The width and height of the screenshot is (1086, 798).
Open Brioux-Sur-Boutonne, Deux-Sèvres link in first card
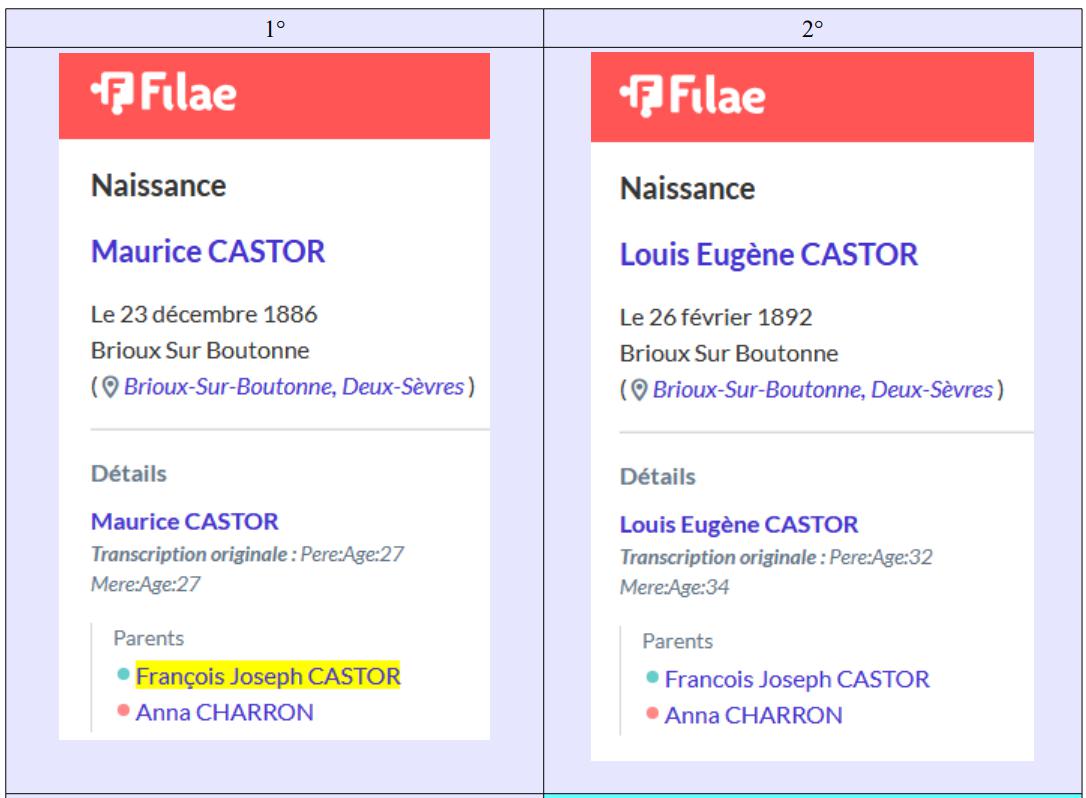click(294, 387)
